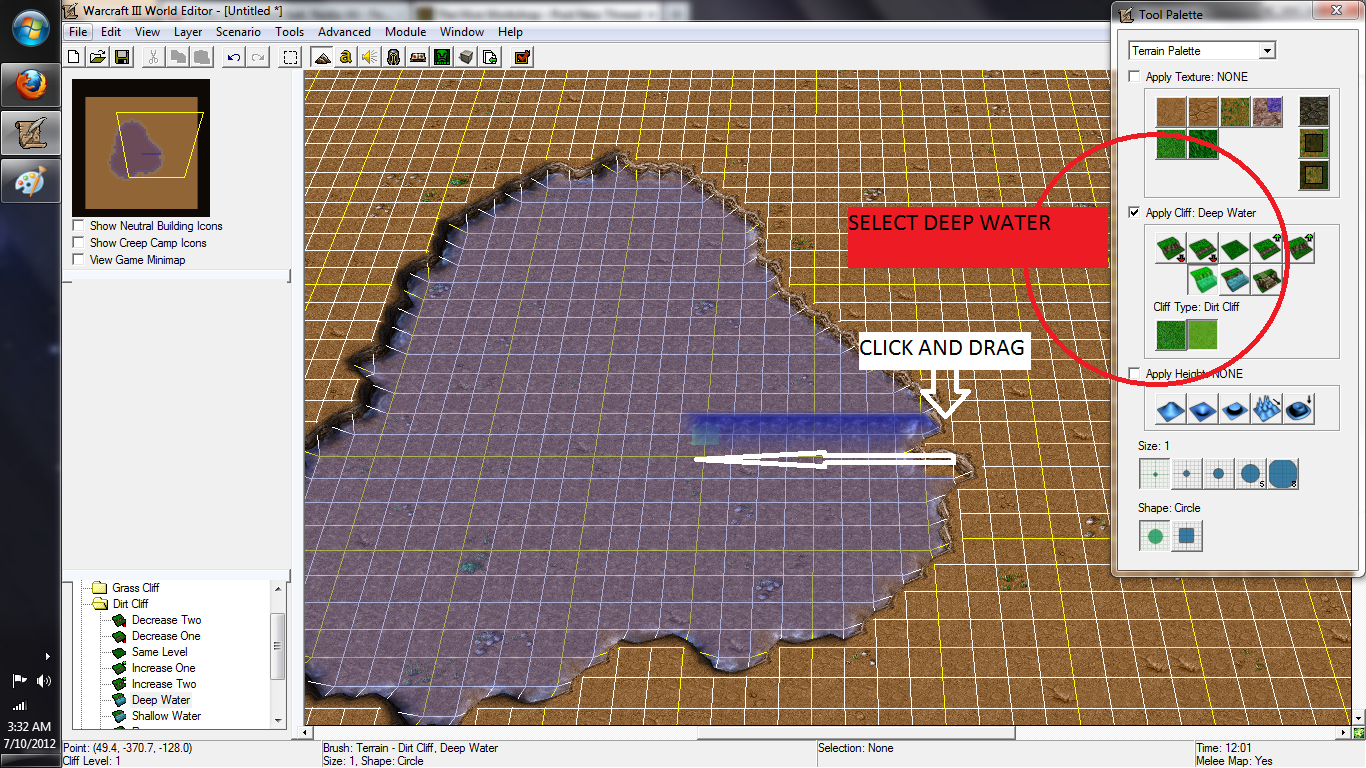
Task: Choose the cracked dirt texture swatch
Action: (x=1203, y=112)
